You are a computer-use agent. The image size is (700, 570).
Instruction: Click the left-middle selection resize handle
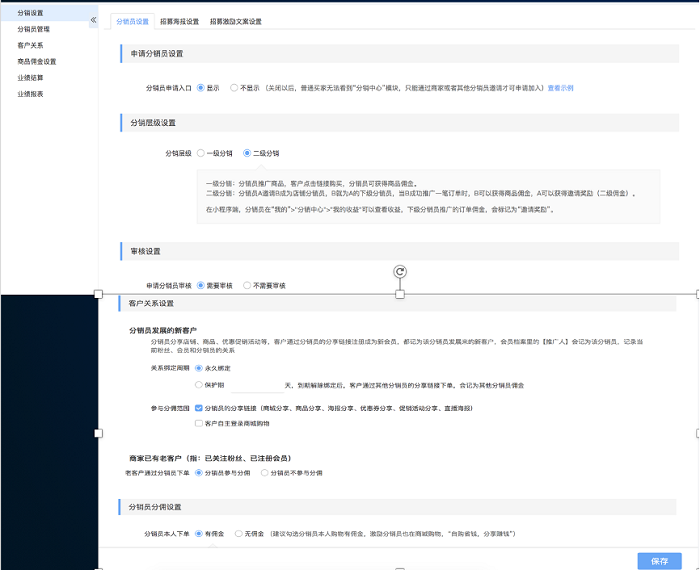99,433
